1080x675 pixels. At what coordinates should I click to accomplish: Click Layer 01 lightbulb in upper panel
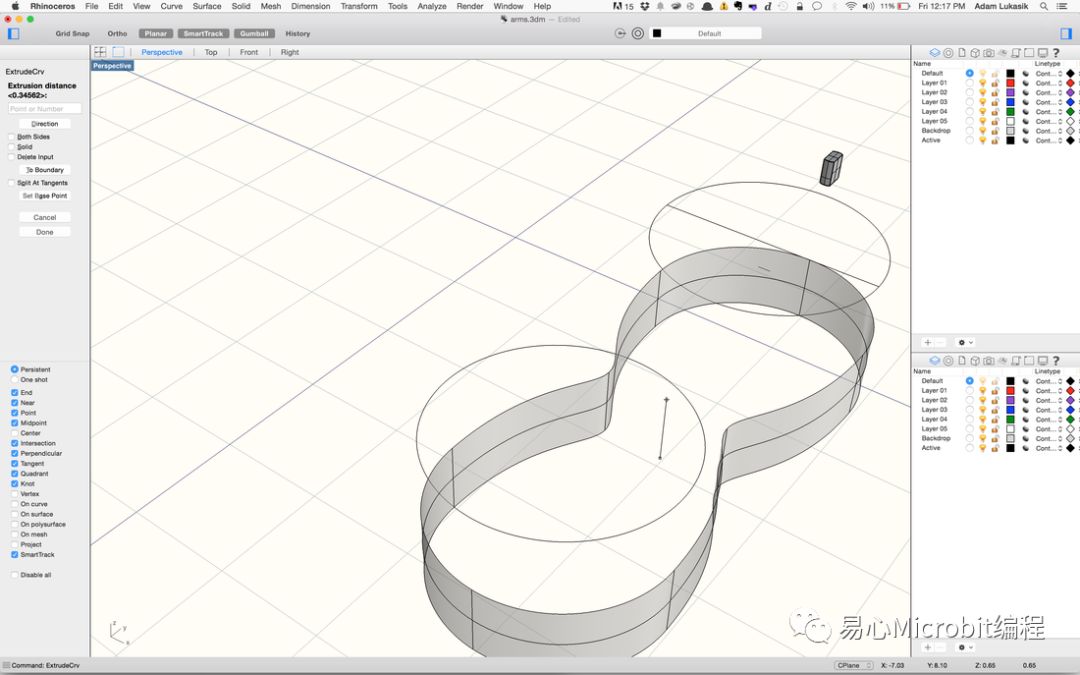click(x=983, y=83)
